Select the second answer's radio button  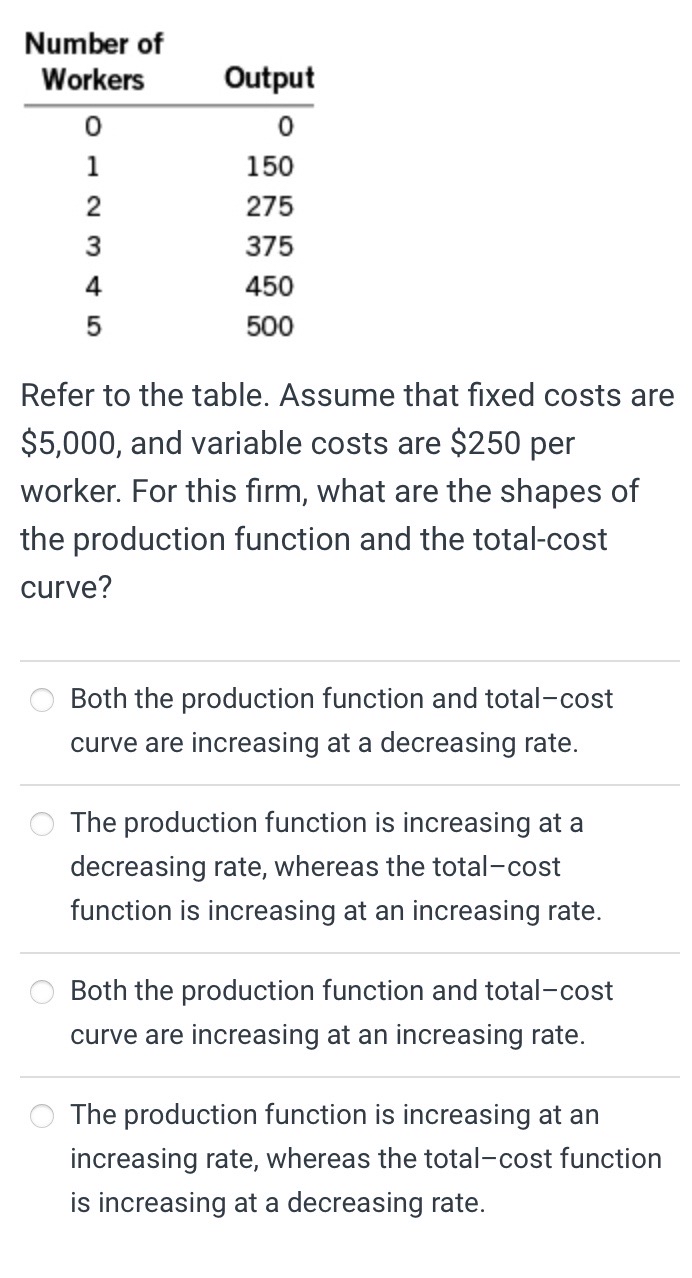42,824
